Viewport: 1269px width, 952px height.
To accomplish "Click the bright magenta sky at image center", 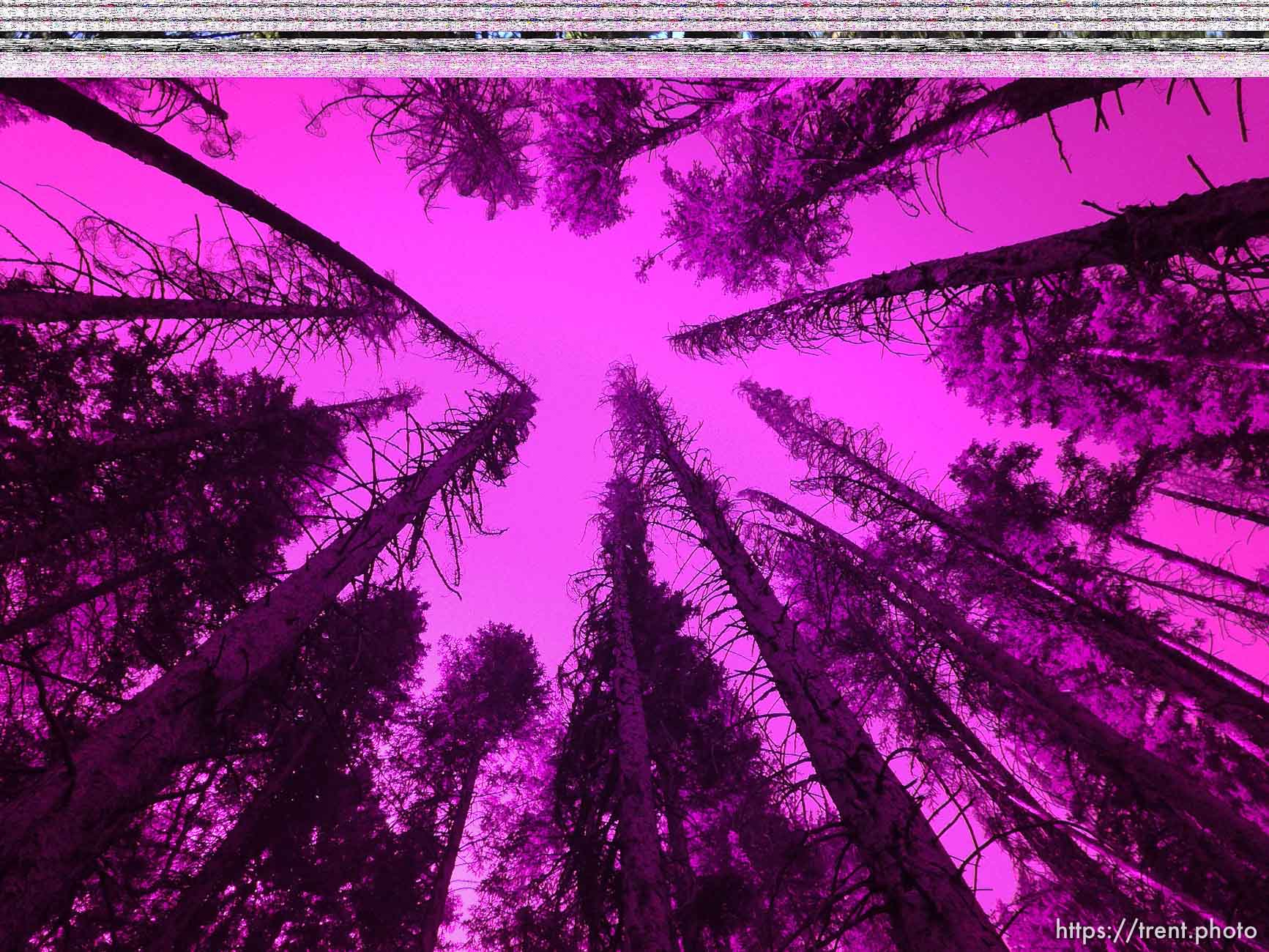I will tap(557, 308).
